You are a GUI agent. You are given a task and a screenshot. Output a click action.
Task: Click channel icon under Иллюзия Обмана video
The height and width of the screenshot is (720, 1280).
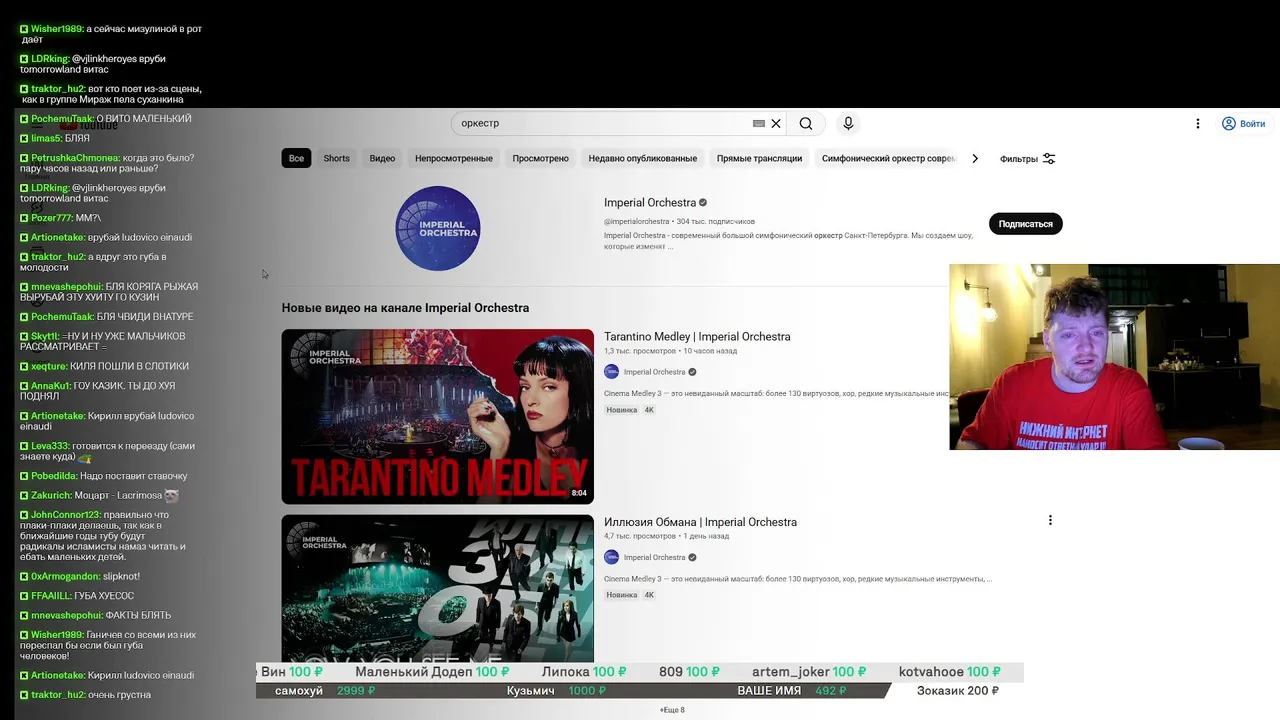[x=611, y=557]
